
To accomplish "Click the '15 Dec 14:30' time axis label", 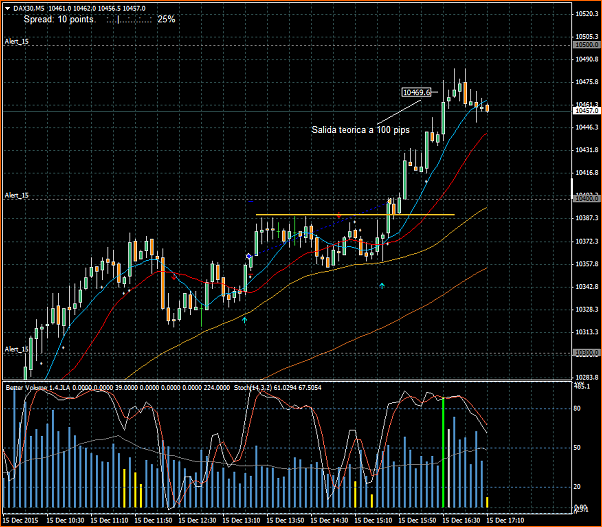I will pyautogui.click(x=329, y=521).
